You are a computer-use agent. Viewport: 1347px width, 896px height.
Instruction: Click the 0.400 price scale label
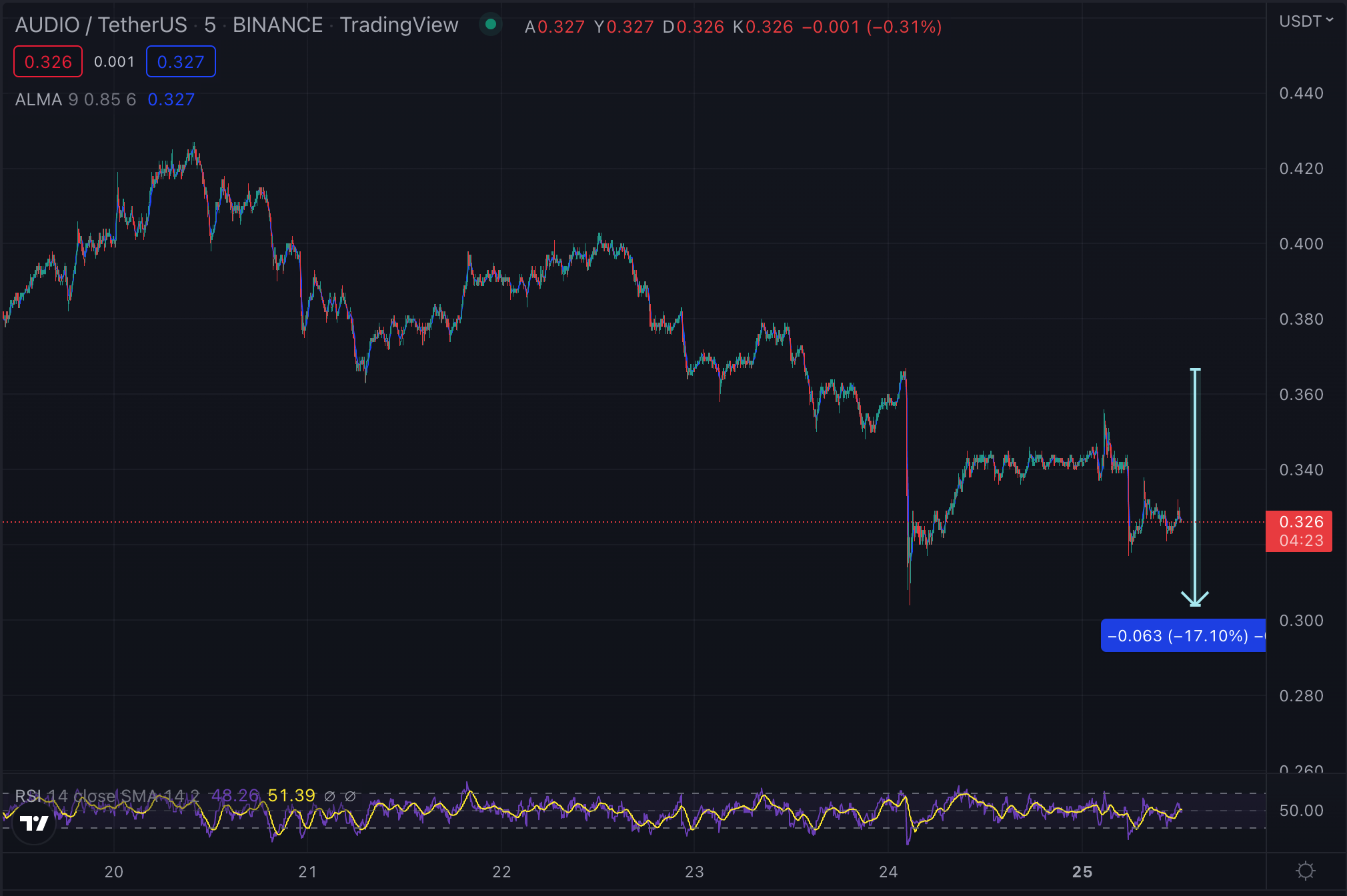click(x=1301, y=244)
